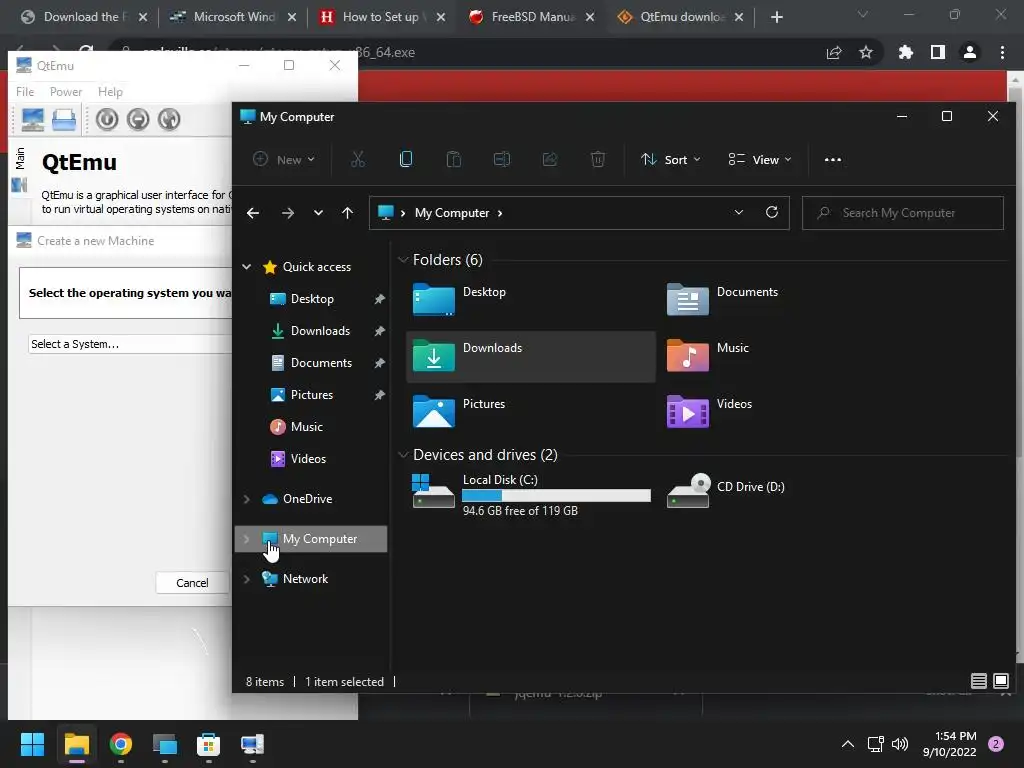Switch to details view icon in status bar
The width and height of the screenshot is (1024, 768).
978,681
